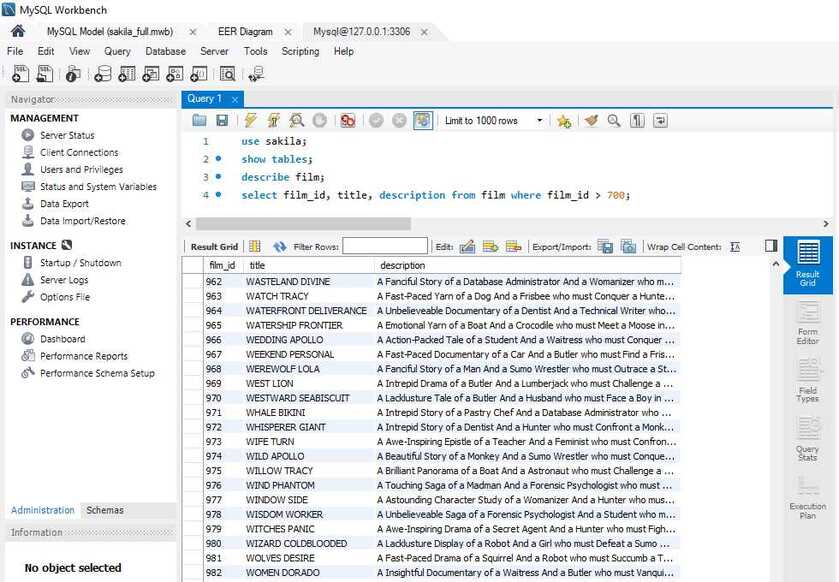This screenshot has width=839, height=582.
Task: Show the Execution Plan view
Action: click(x=807, y=499)
